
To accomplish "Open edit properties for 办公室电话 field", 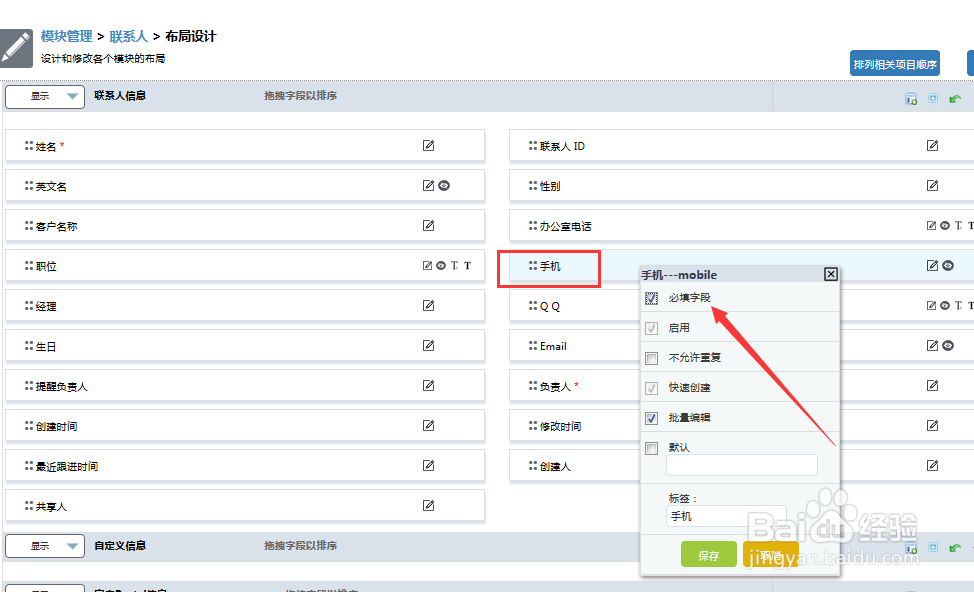I will (x=931, y=225).
